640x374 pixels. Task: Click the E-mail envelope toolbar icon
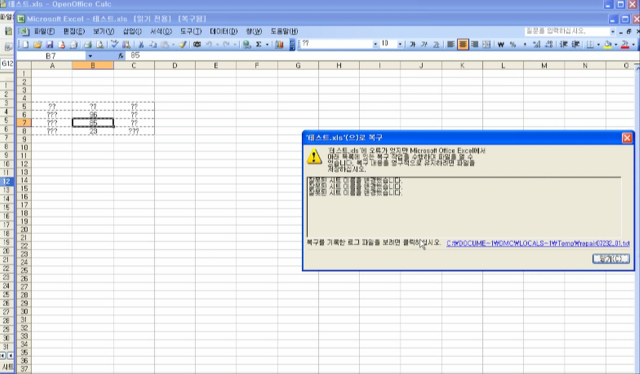73,44
